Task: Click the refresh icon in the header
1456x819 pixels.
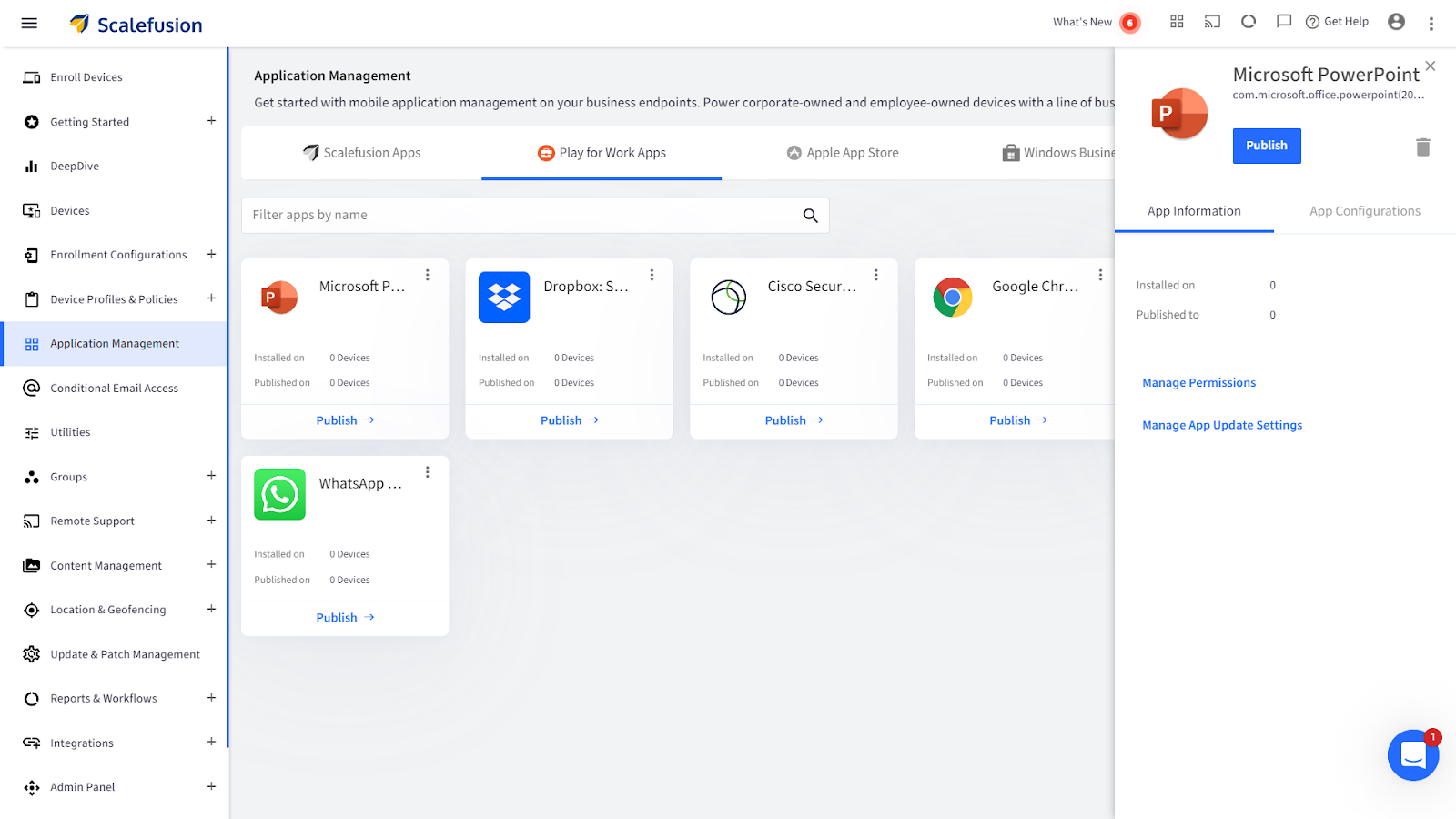Action: 1248,21
